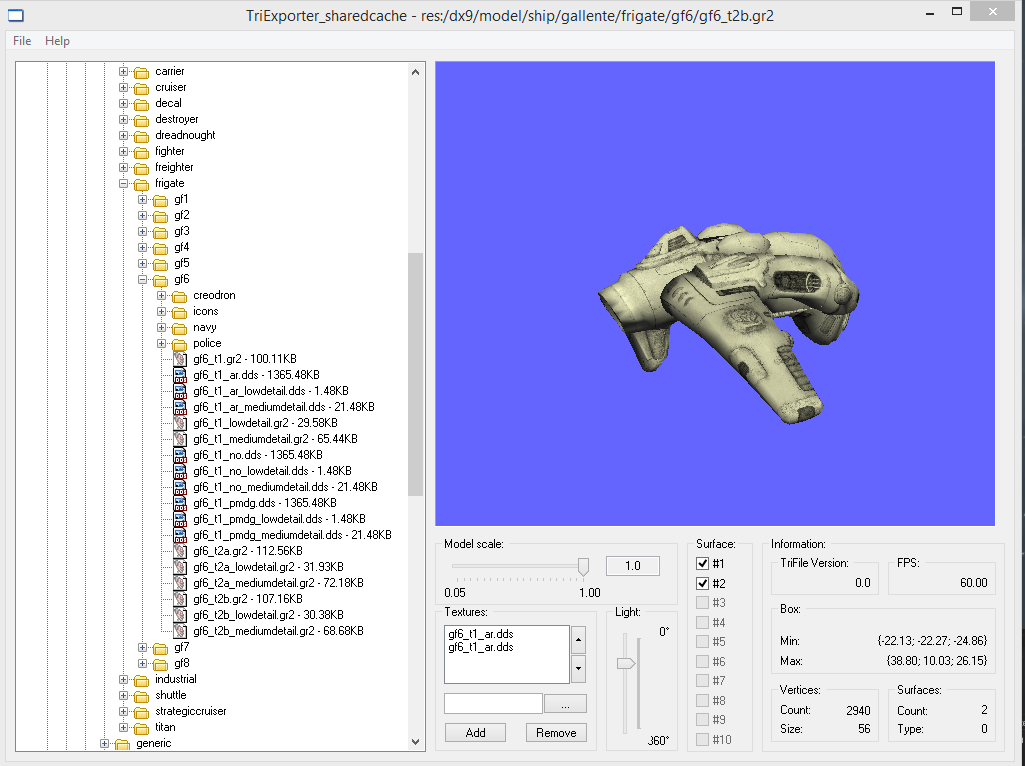1025x766 pixels.
Task: Toggle the surface #4 checkbox
Action: coord(703,622)
